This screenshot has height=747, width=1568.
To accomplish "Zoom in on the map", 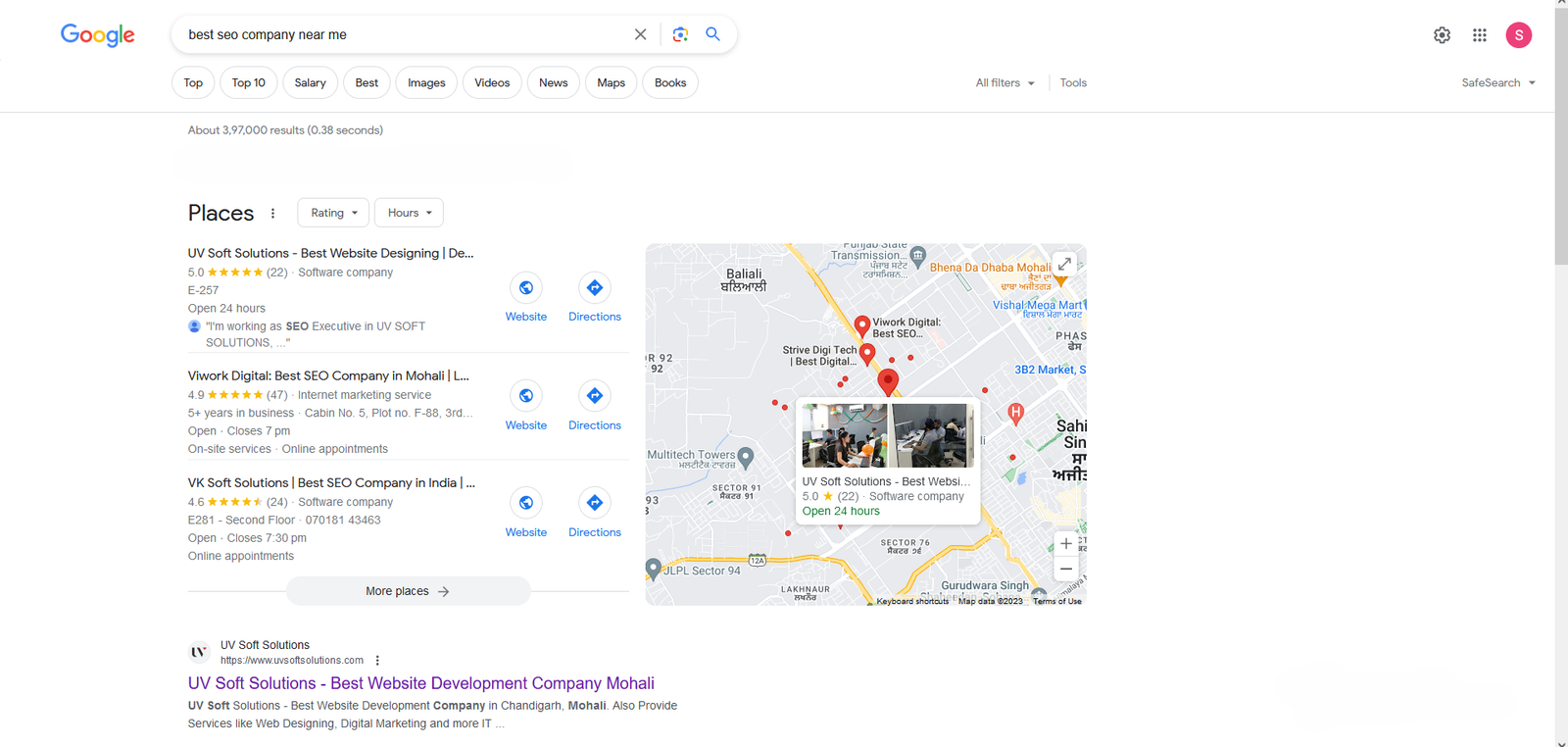I will pos(1066,543).
